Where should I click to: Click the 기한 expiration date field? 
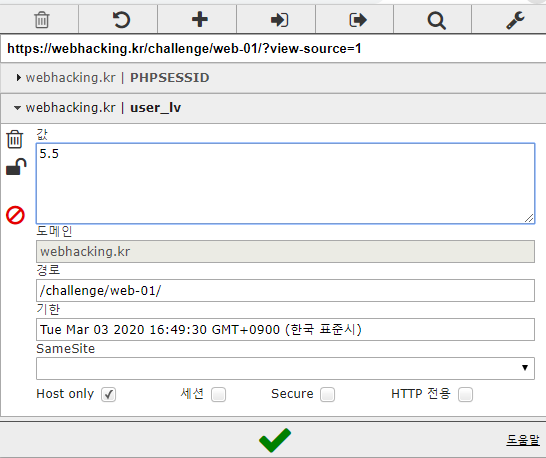tap(285, 329)
